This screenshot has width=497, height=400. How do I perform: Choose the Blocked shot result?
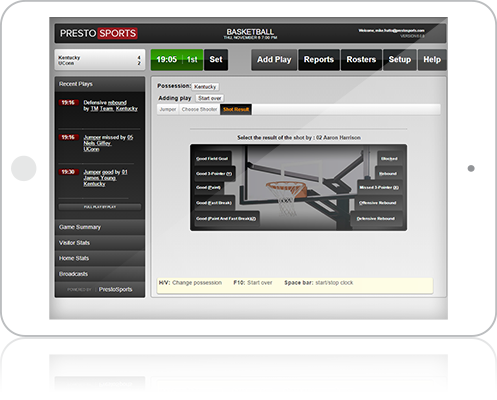pos(389,159)
